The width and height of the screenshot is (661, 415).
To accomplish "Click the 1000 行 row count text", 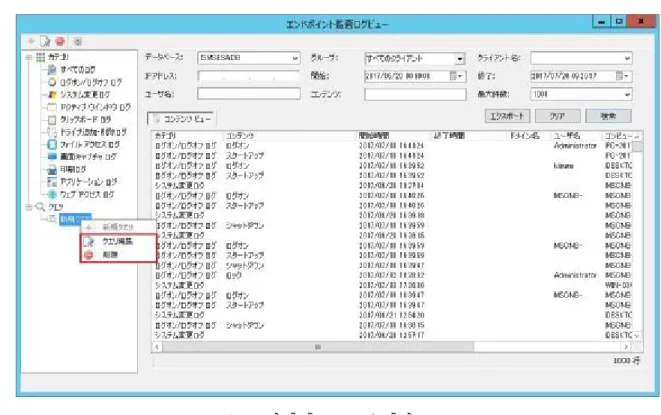I will click(626, 361).
